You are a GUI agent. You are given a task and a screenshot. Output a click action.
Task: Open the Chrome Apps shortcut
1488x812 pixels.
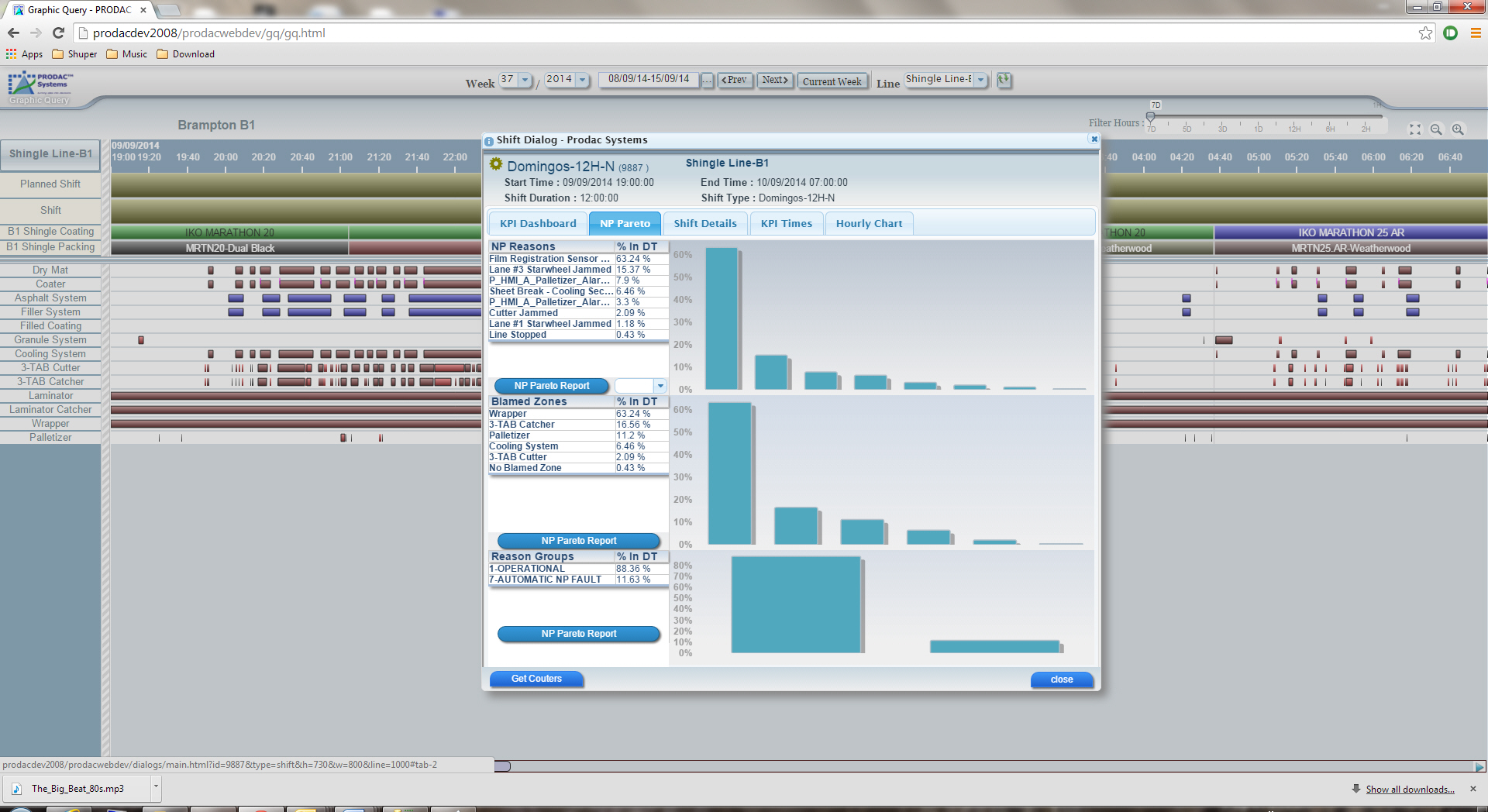click(x=24, y=54)
